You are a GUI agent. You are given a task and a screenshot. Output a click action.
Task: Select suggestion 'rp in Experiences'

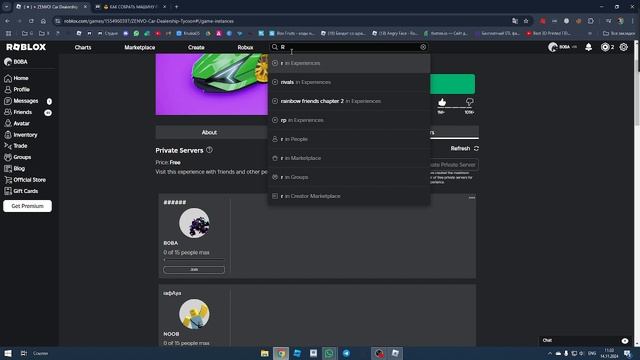pos(349,120)
